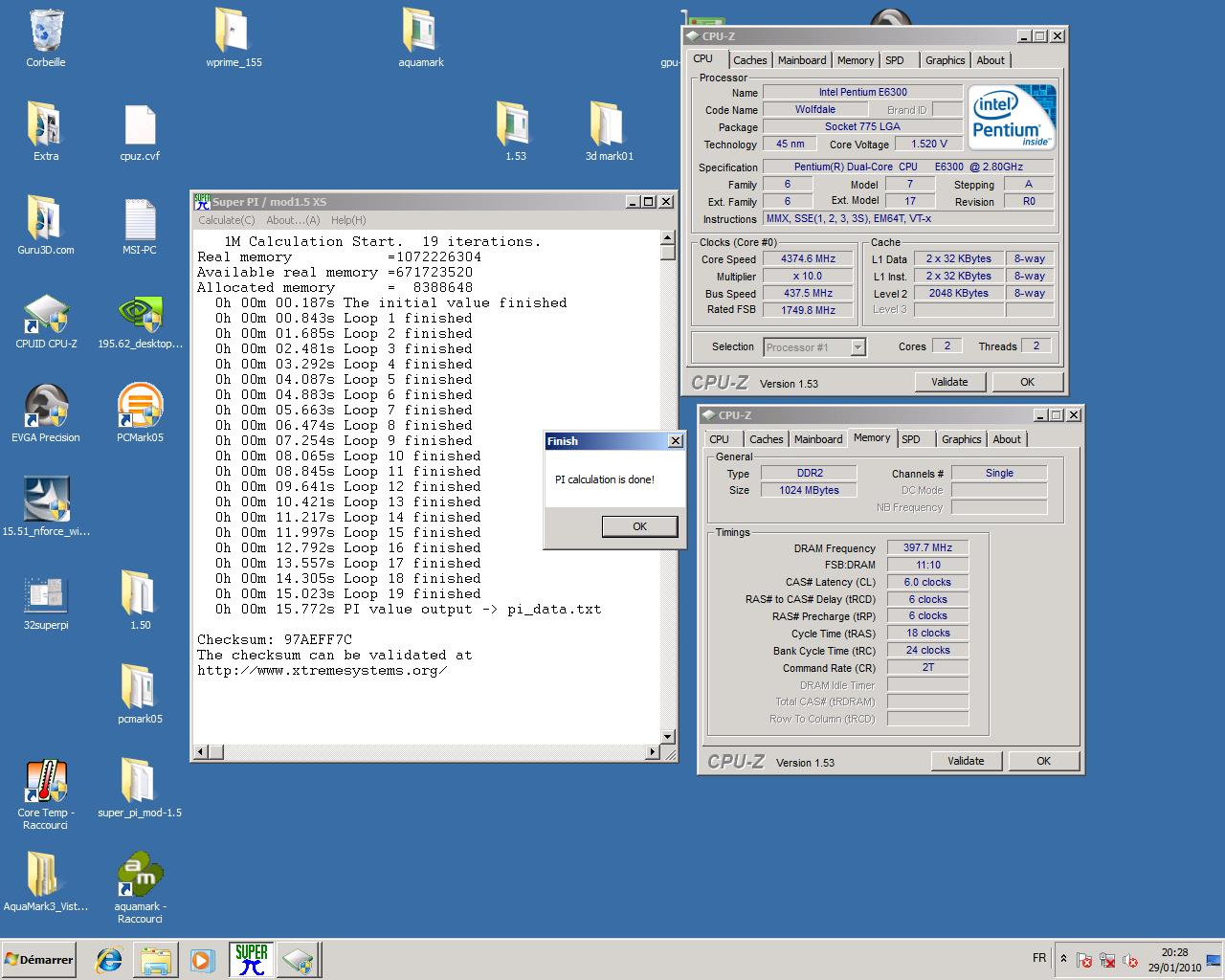Viewport: 1225px width, 980px height.
Task: Open Windows Media Player from taskbar
Action: 201,960
